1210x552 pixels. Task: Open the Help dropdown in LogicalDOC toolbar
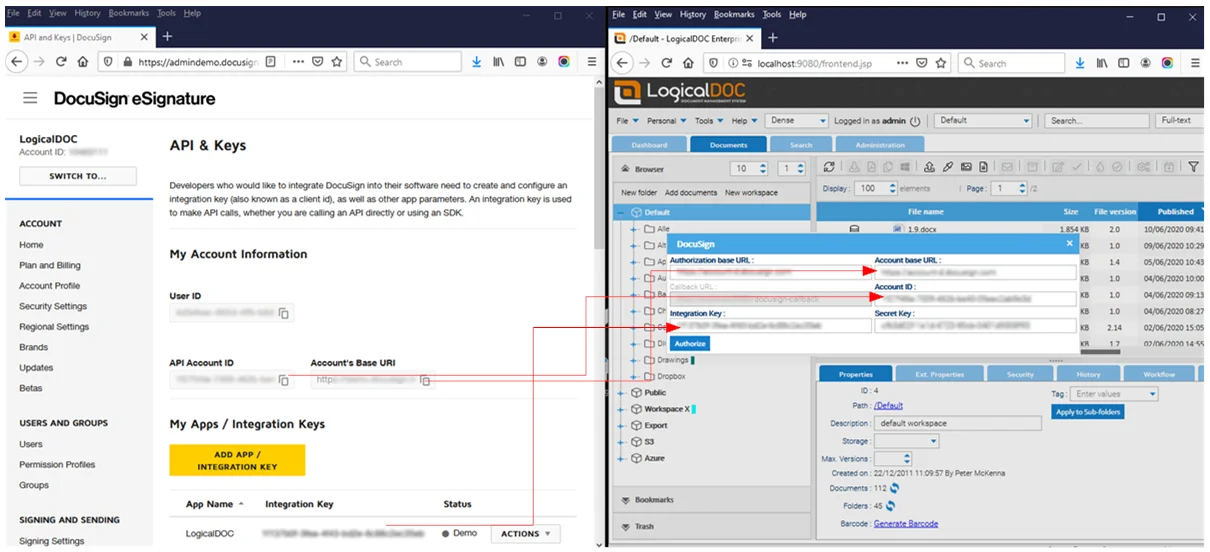pos(744,121)
